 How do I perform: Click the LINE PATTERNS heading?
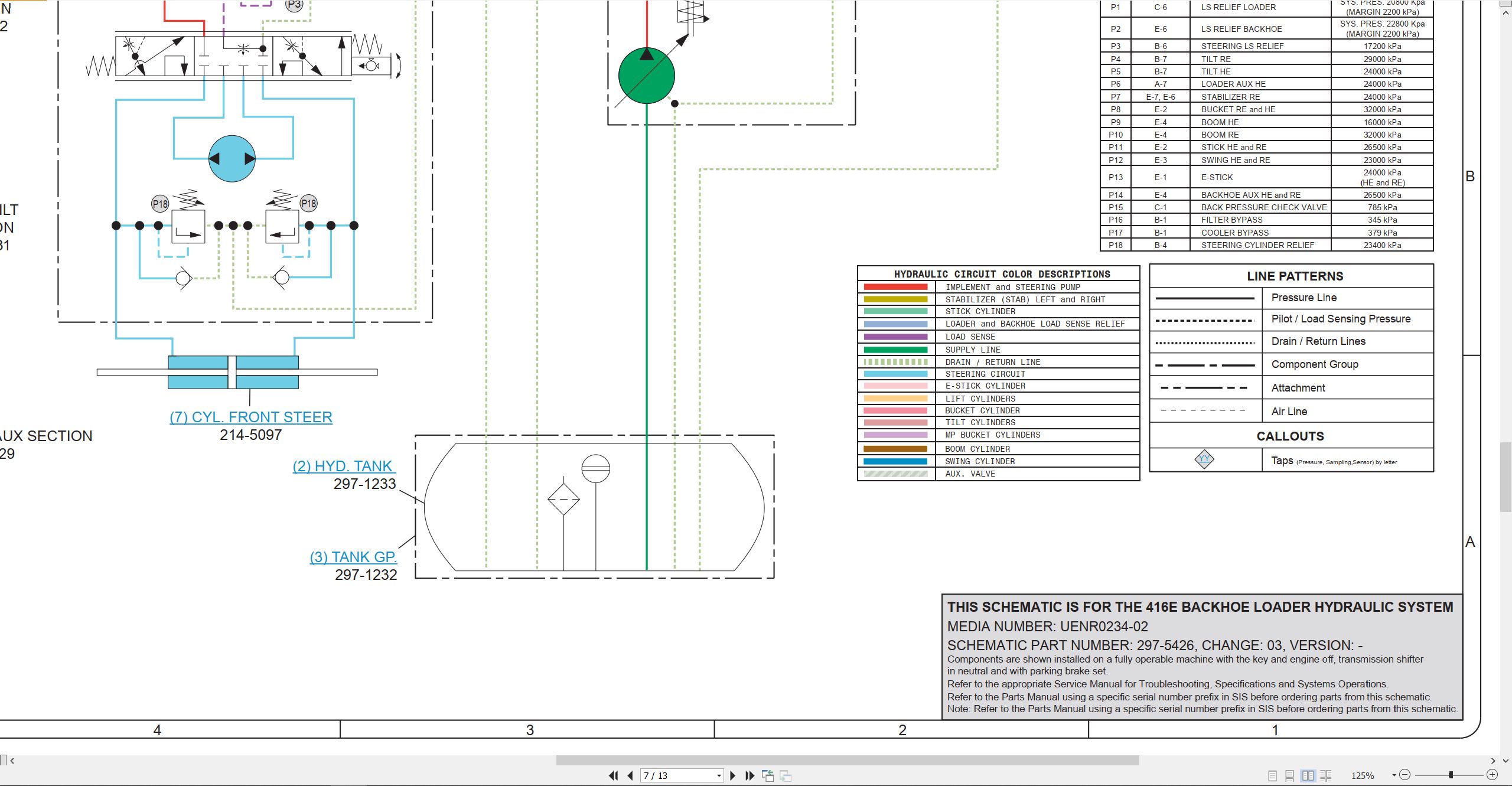1295,276
